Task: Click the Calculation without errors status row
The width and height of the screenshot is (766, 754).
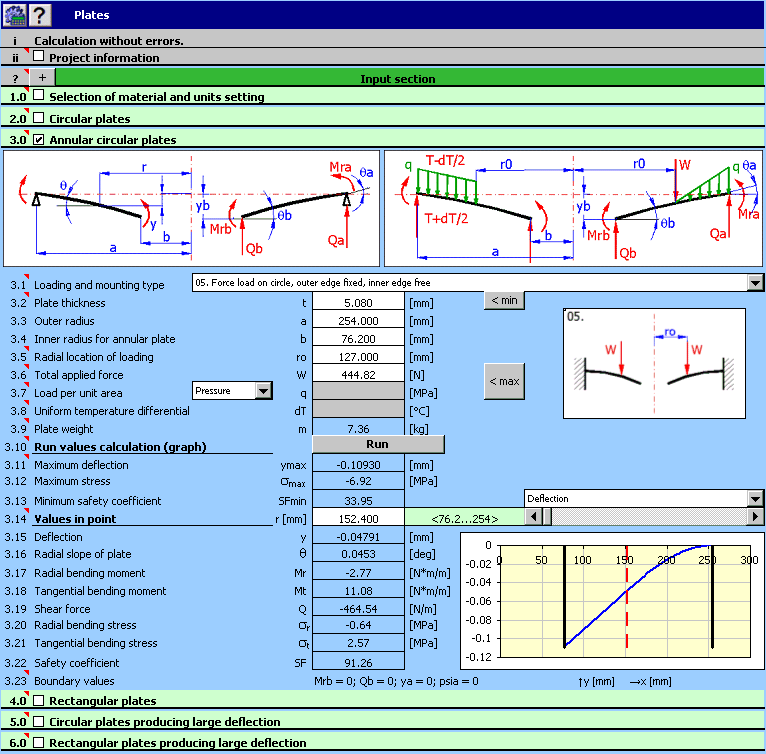Action: tap(383, 41)
